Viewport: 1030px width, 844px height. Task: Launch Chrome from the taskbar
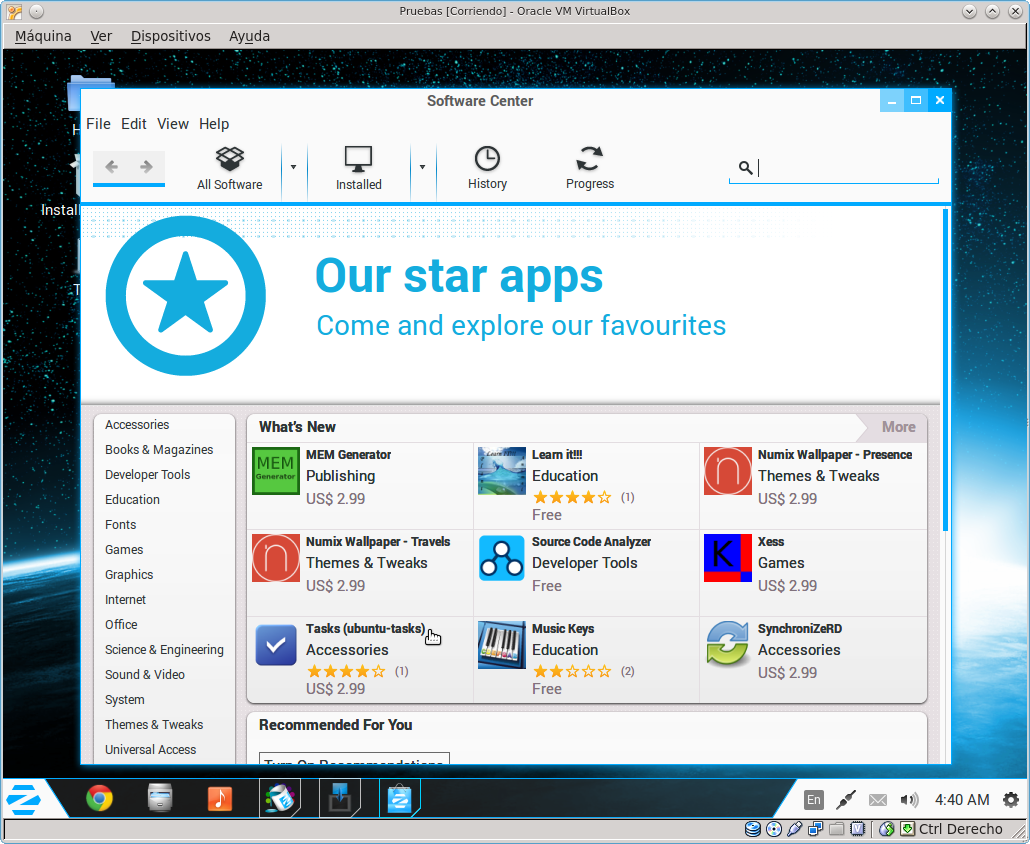coord(99,798)
